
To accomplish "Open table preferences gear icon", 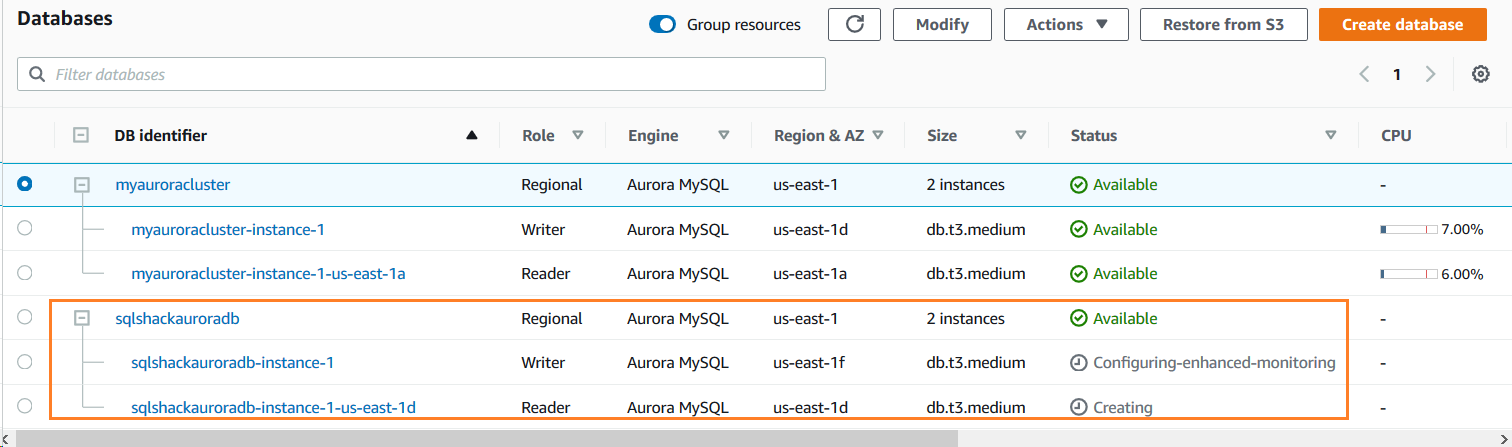I will [x=1481, y=74].
